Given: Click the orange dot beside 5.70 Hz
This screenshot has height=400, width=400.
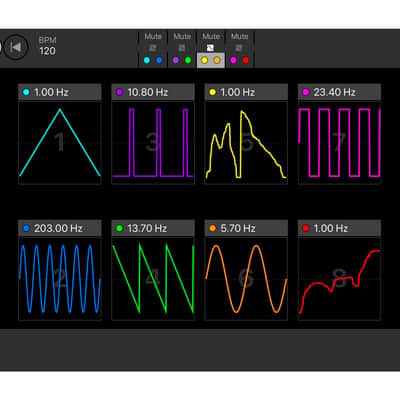Looking at the screenshot, I should pos(212,228).
